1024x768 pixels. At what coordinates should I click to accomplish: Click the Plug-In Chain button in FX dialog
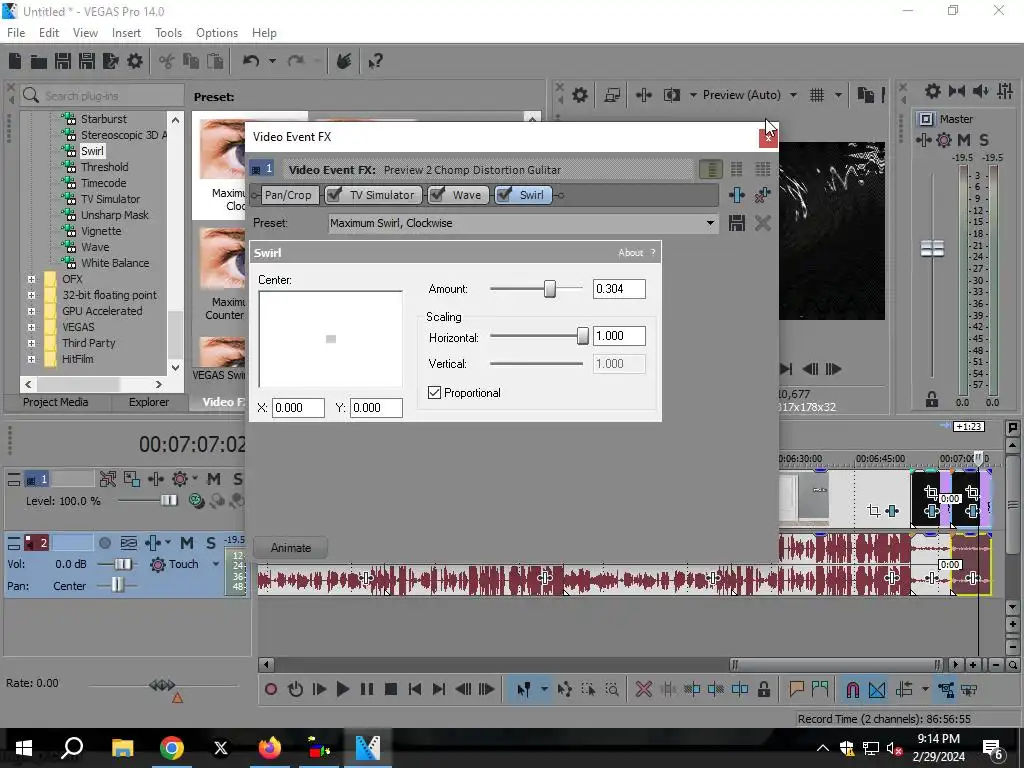[737, 195]
